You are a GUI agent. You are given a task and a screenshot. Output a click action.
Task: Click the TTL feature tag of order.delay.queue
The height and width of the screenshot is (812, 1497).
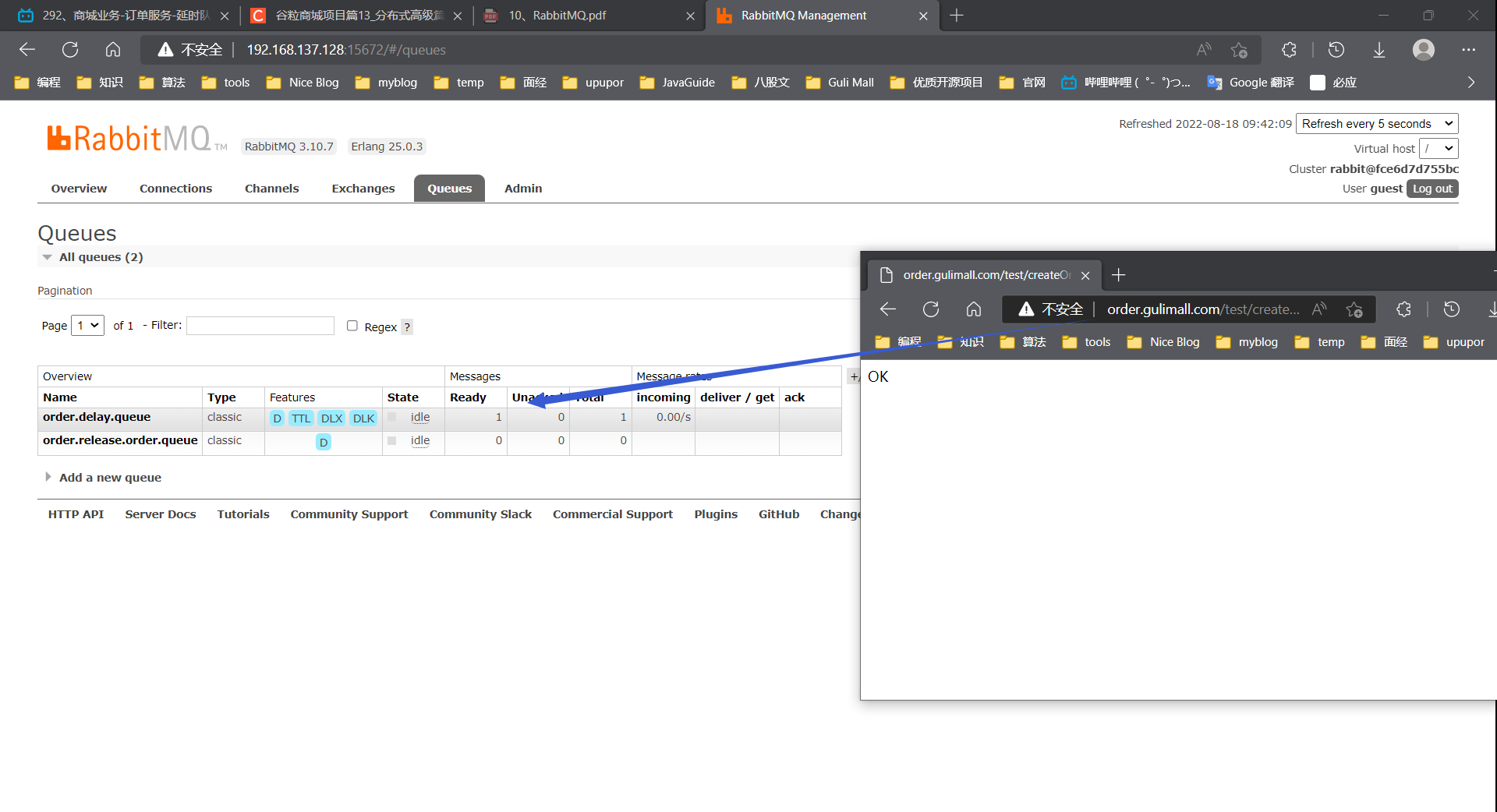[x=301, y=418]
